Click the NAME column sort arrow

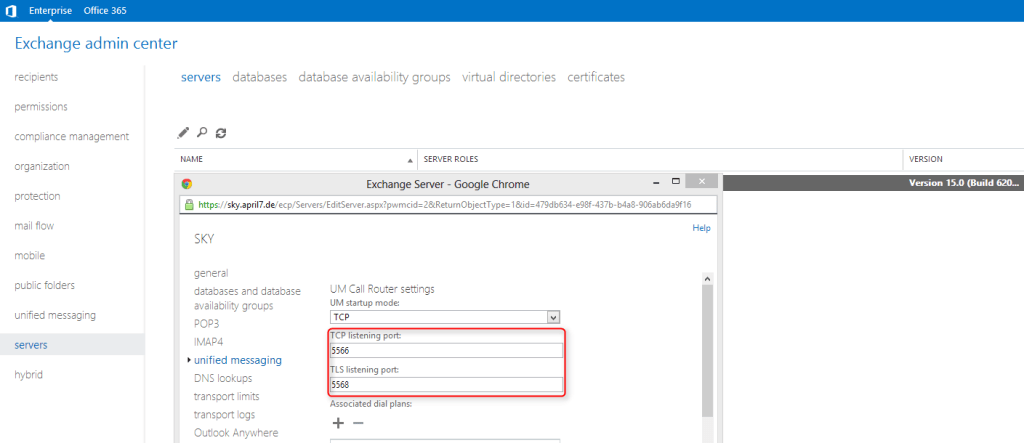(410, 160)
